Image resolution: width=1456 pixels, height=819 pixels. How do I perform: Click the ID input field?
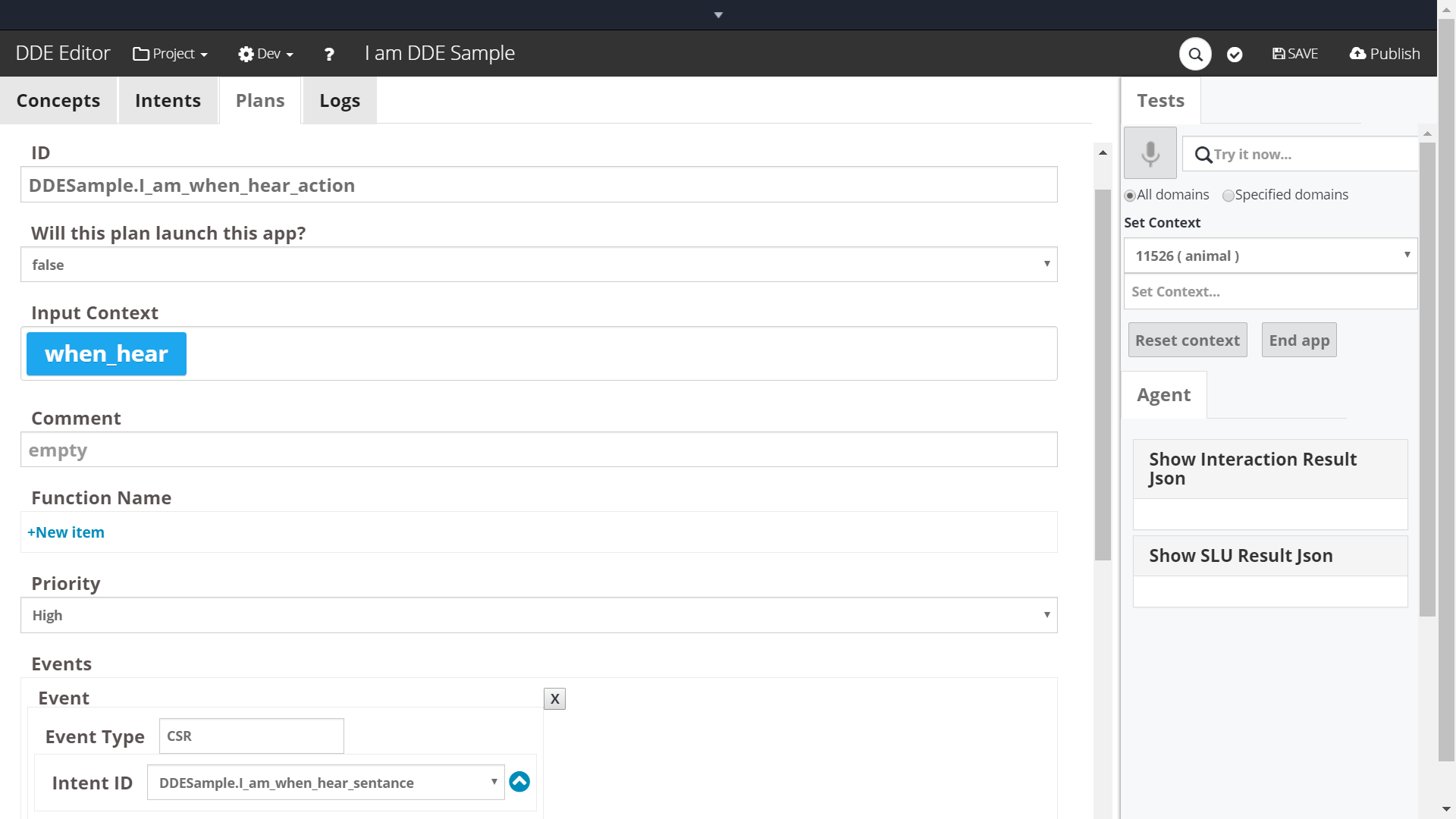pyautogui.click(x=538, y=185)
